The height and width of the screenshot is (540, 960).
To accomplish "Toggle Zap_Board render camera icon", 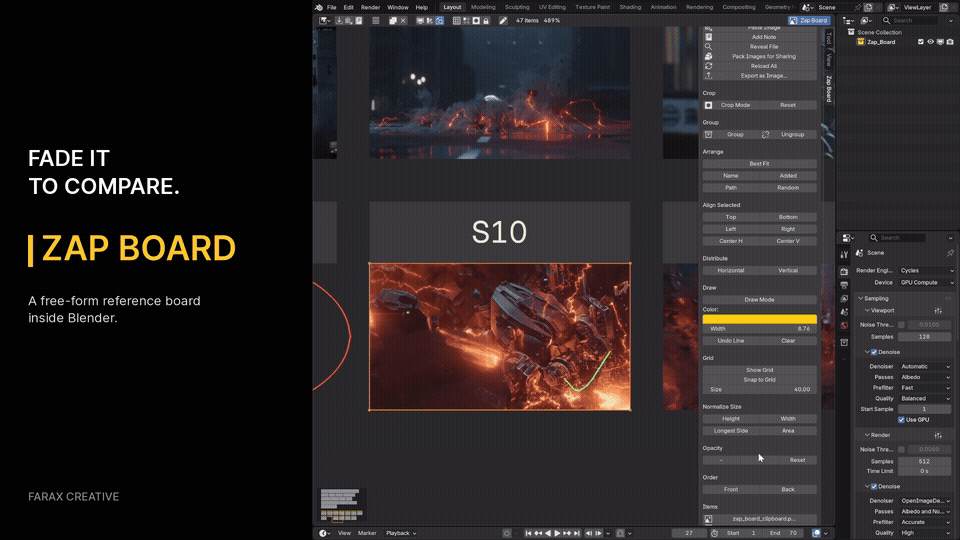I will 950,42.
